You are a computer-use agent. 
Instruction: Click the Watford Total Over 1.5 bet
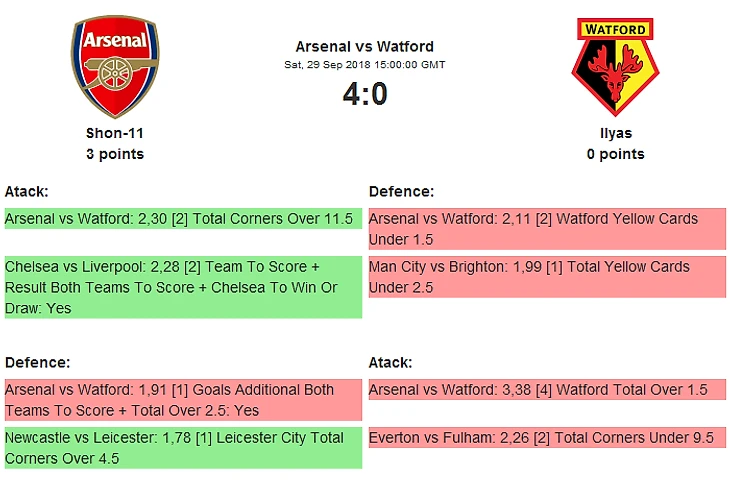tap(547, 389)
